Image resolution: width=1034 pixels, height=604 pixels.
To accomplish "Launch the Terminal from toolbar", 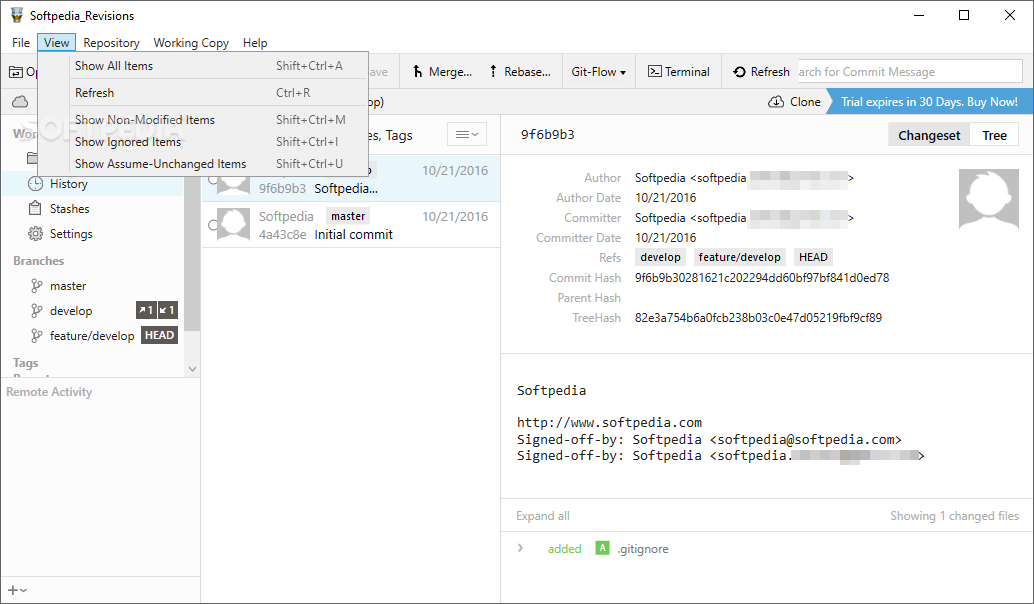I will point(679,72).
